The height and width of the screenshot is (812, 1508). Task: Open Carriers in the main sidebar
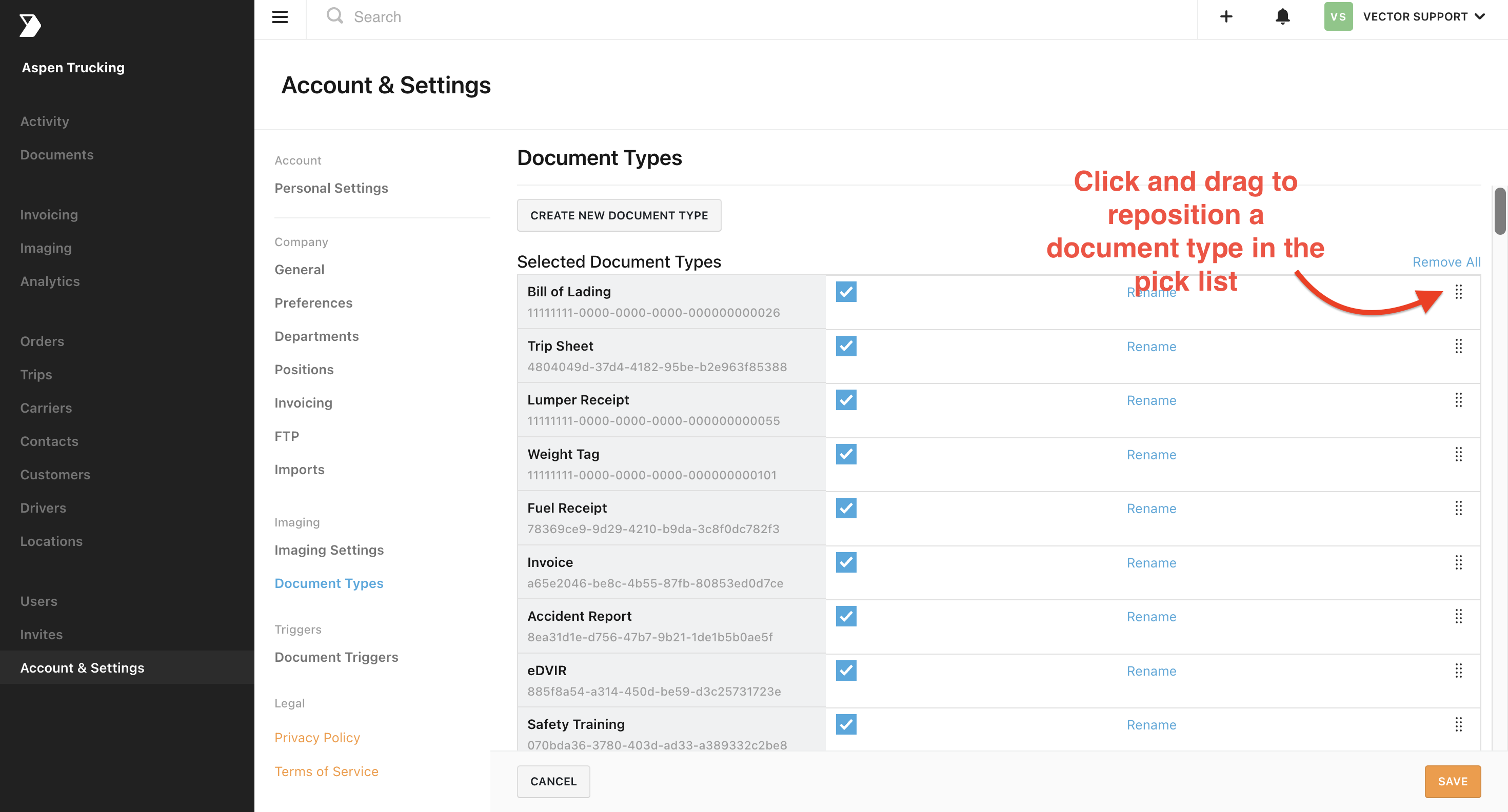46,408
